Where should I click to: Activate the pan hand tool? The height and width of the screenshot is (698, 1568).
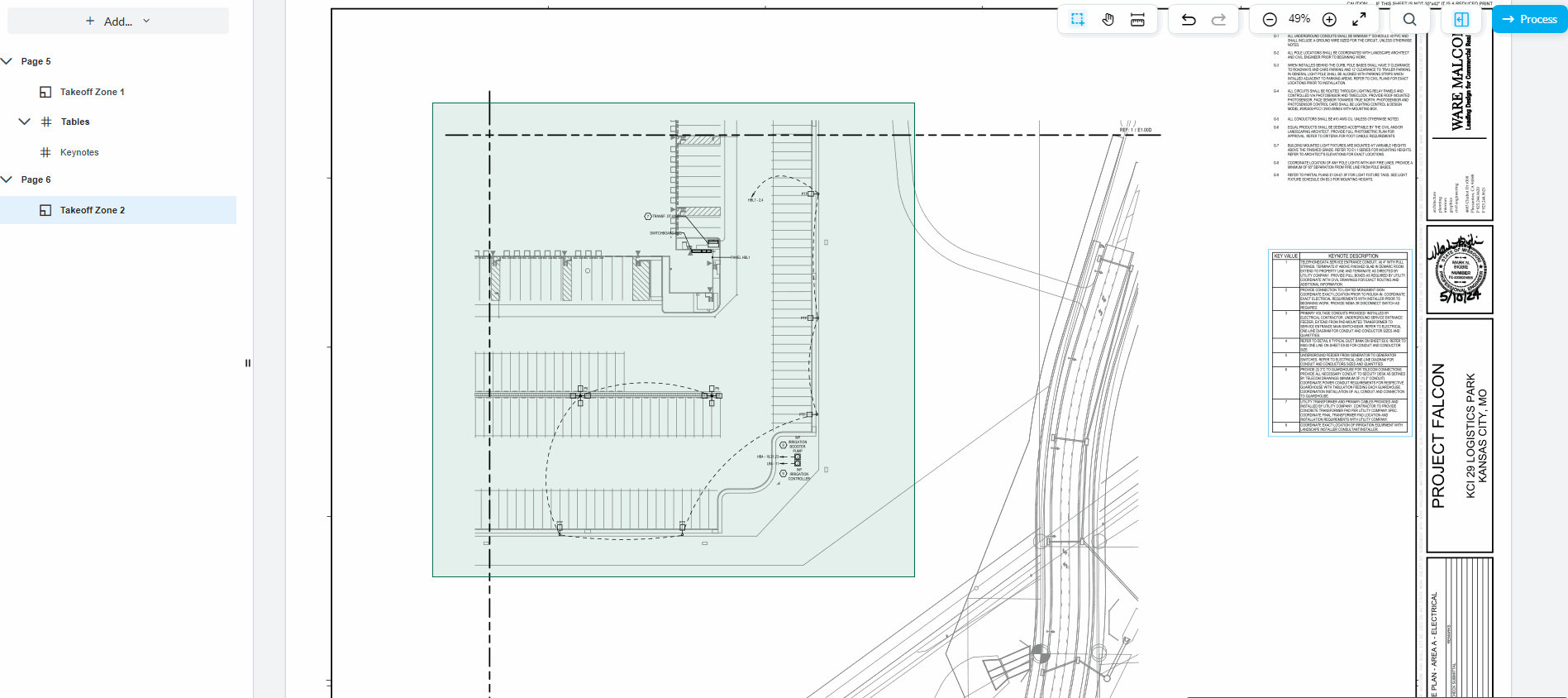coord(1108,19)
